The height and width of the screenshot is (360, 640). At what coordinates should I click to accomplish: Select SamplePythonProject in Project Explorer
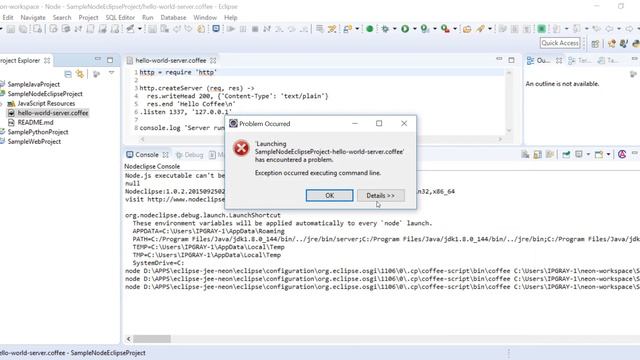[38, 132]
